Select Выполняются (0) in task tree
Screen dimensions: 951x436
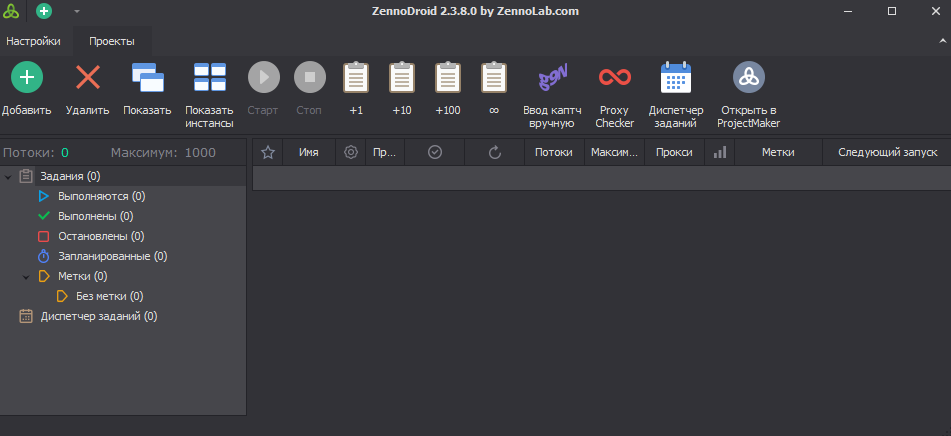pyautogui.click(x=101, y=196)
